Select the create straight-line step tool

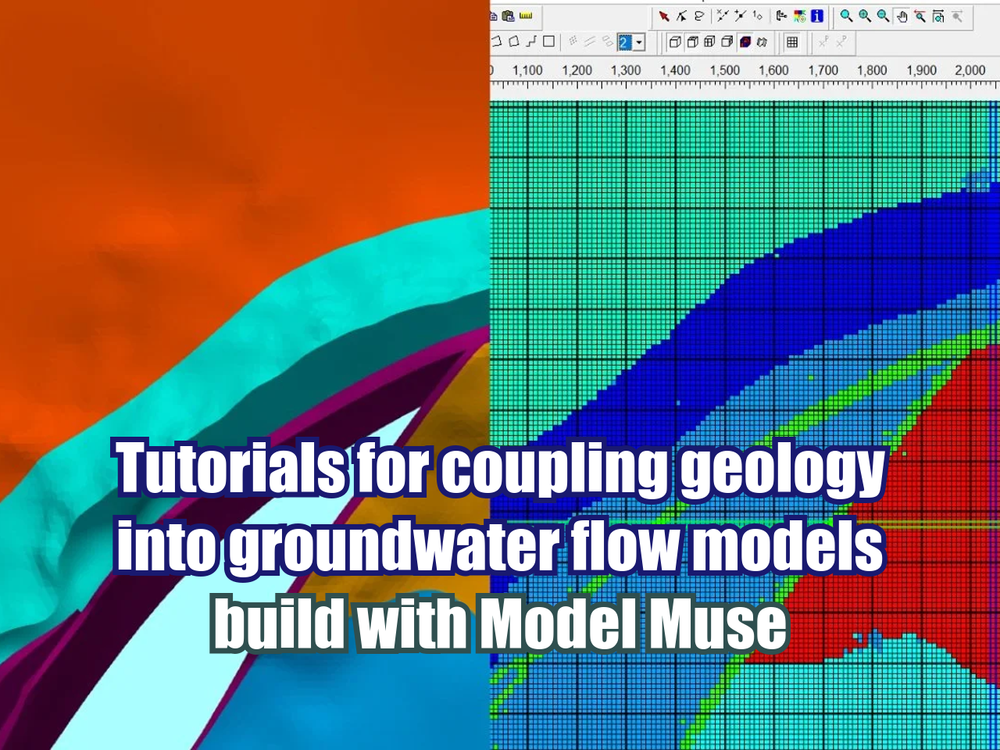[531, 43]
